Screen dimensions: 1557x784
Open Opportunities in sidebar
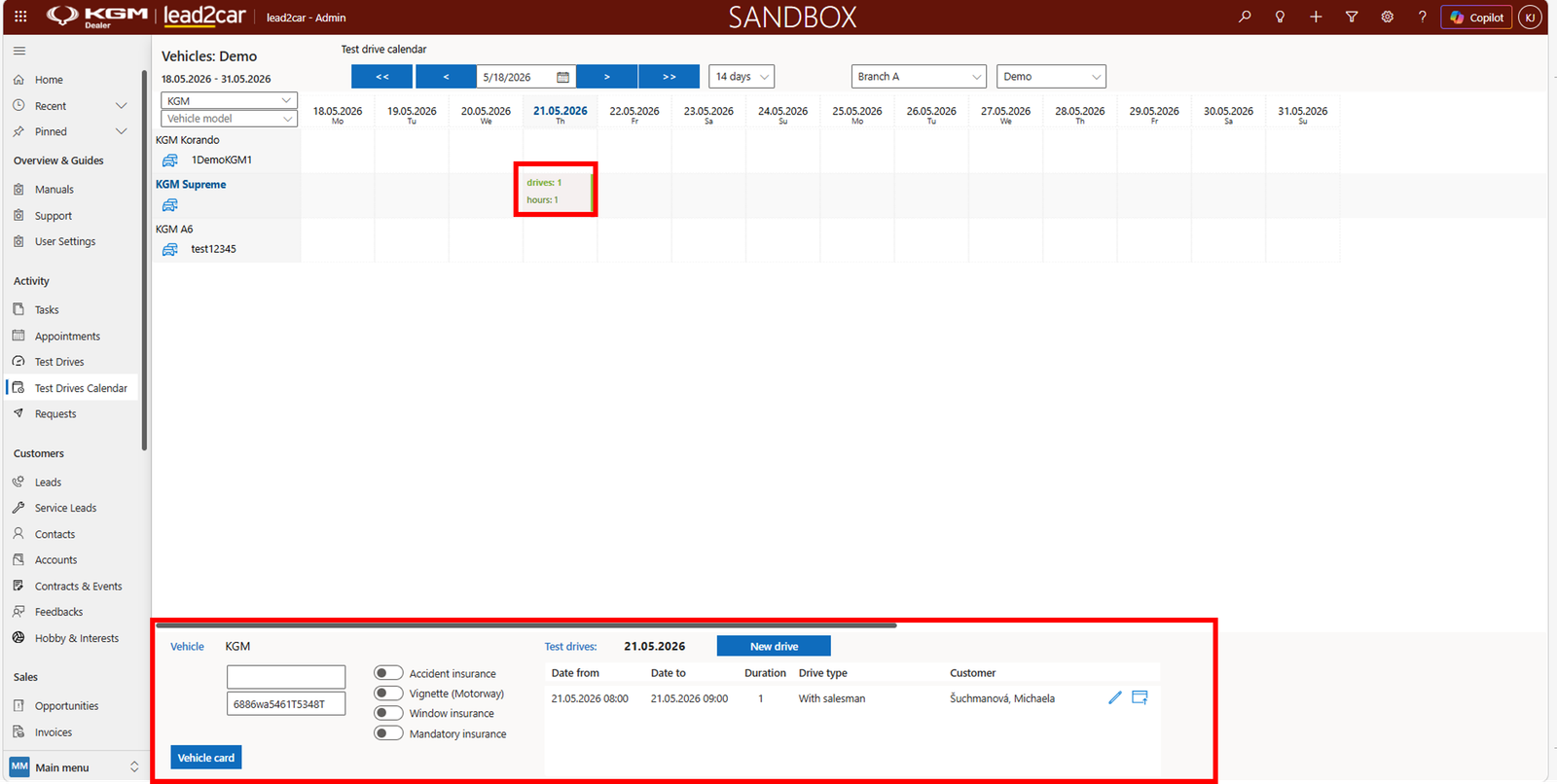point(66,706)
